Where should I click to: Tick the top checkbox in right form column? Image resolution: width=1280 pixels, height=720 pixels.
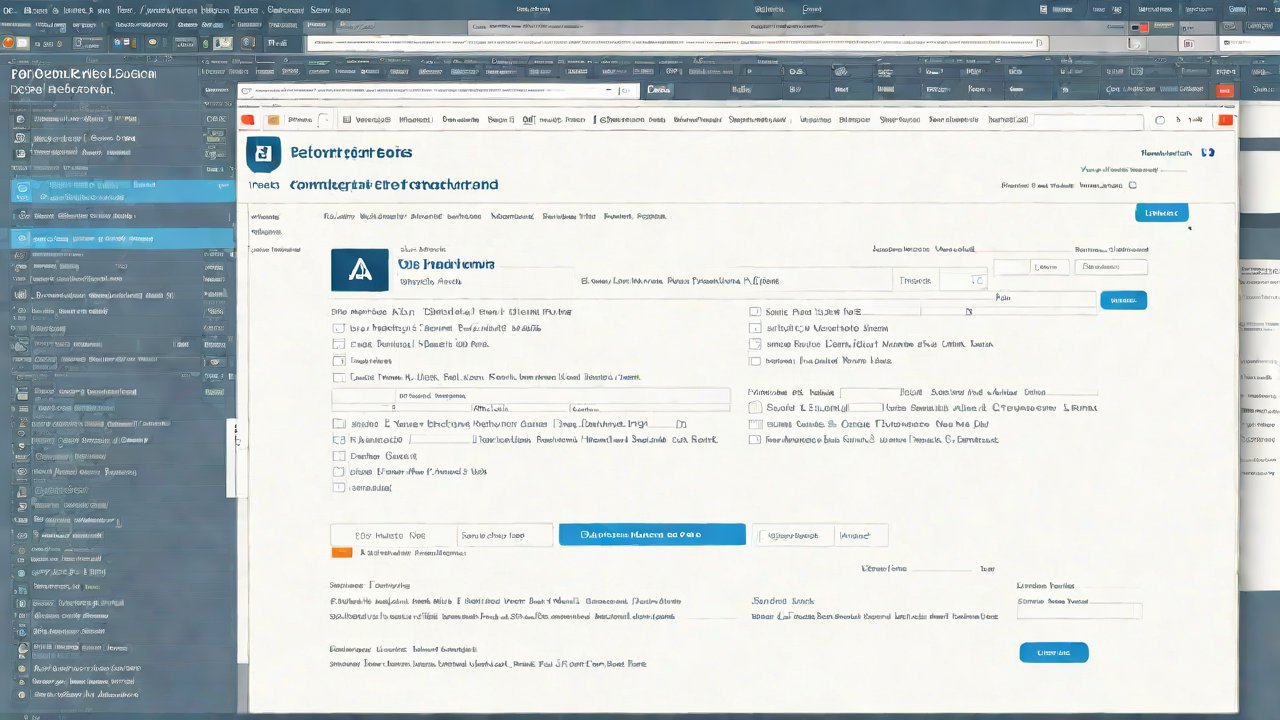[x=755, y=312]
